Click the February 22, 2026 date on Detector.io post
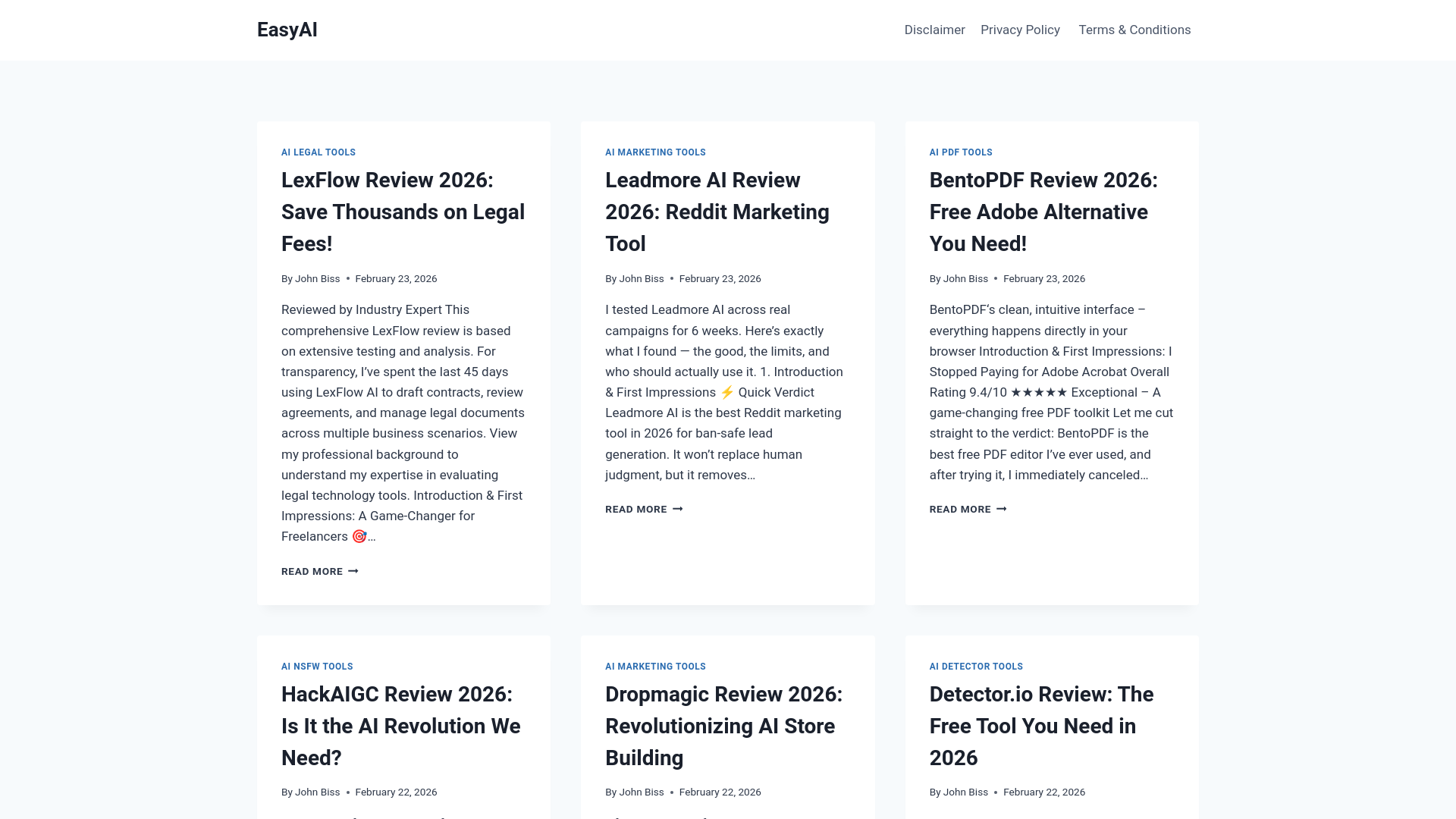This screenshot has width=1456, height=819. pyautogui.click(x=1043, y=792)
